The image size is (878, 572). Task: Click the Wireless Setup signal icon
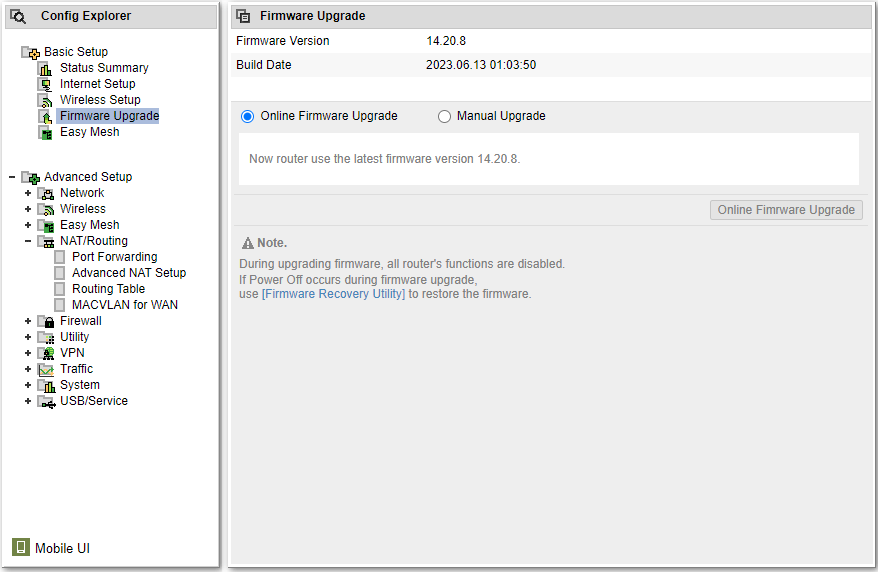[x=45, y=101]
